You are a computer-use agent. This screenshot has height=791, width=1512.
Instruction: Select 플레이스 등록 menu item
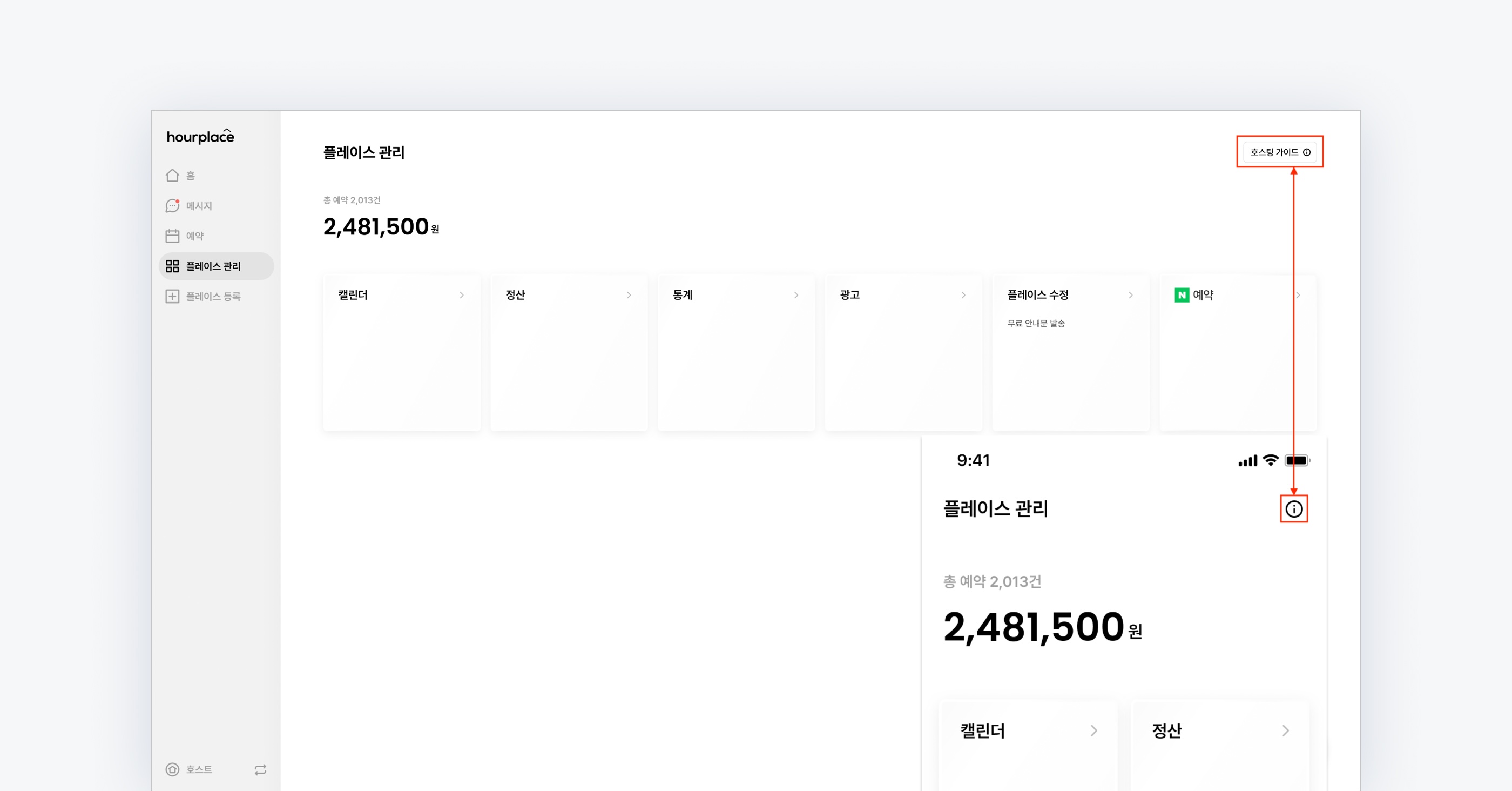pos(213,297)
